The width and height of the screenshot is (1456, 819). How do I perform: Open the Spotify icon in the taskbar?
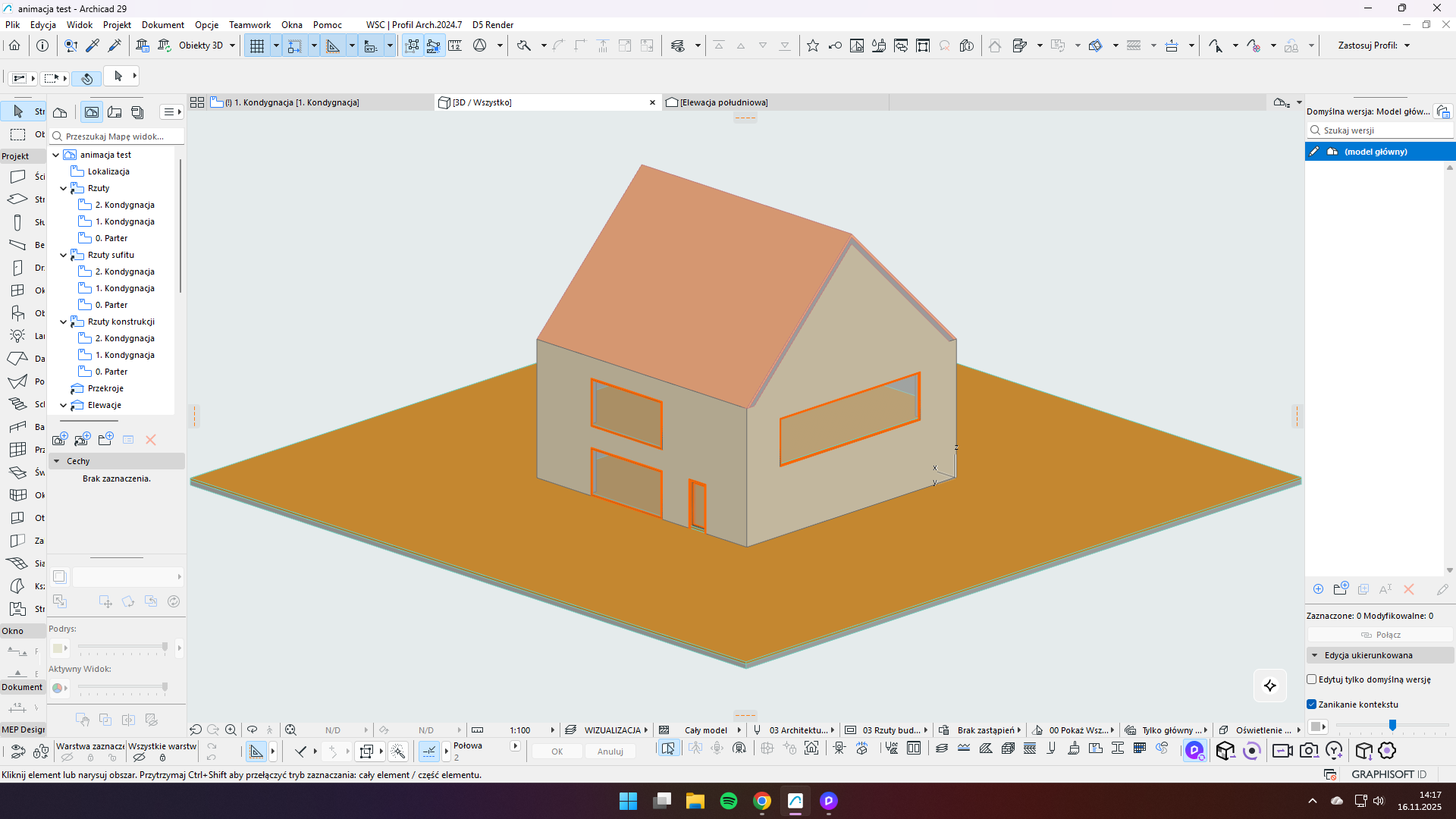click(728, 801)
